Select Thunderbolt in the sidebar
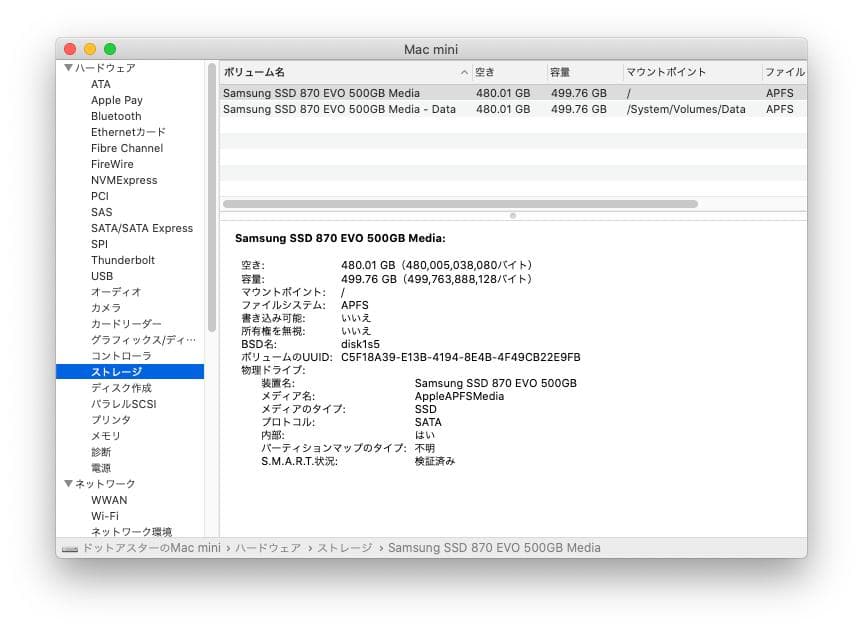This screenshot has height=632, width=863. click(x=124, y=260)
